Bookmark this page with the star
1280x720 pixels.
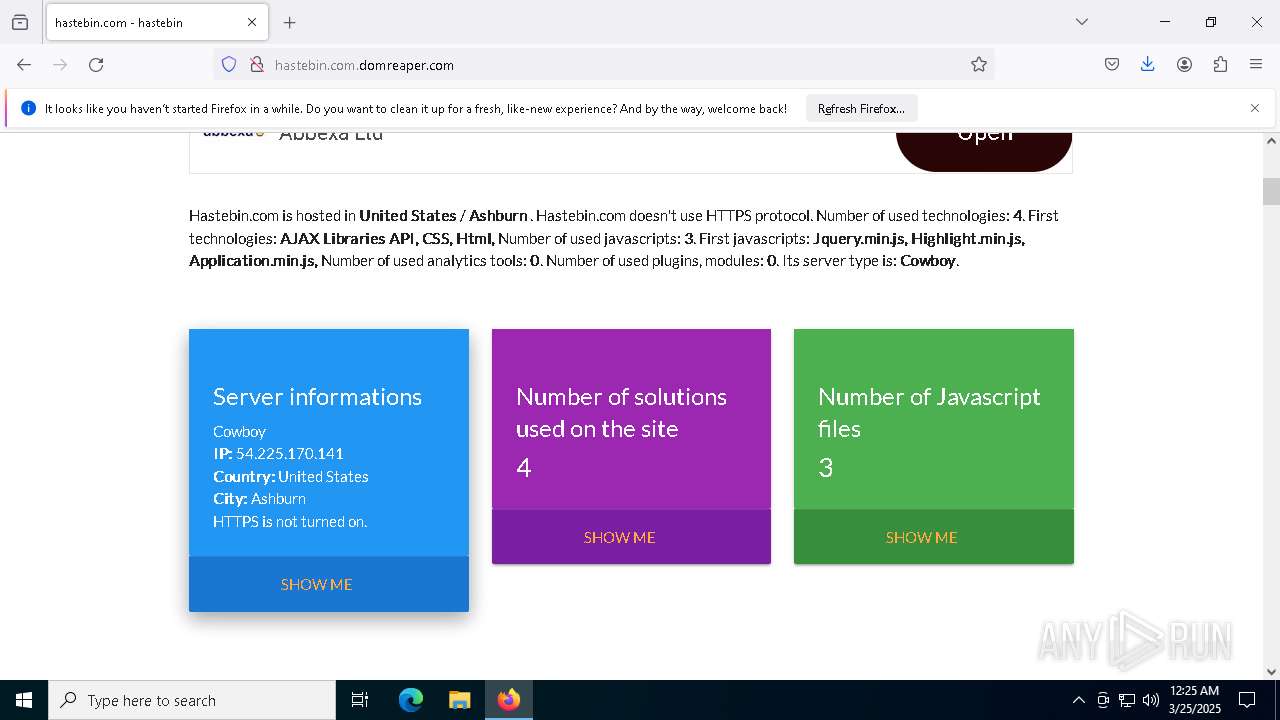(979, 64)
